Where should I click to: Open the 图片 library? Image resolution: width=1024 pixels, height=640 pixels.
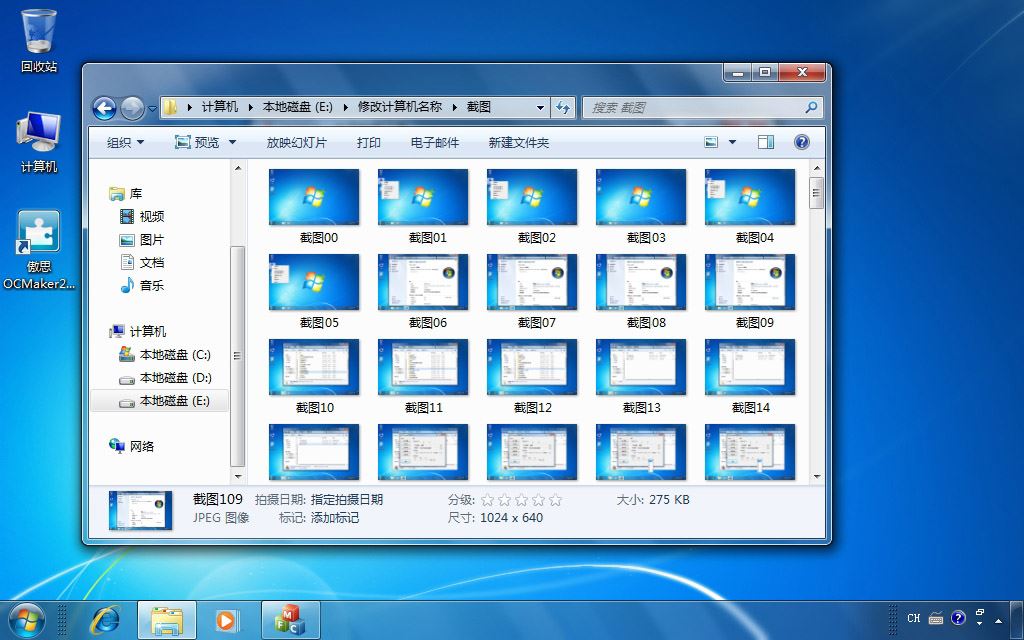point(142,240)
